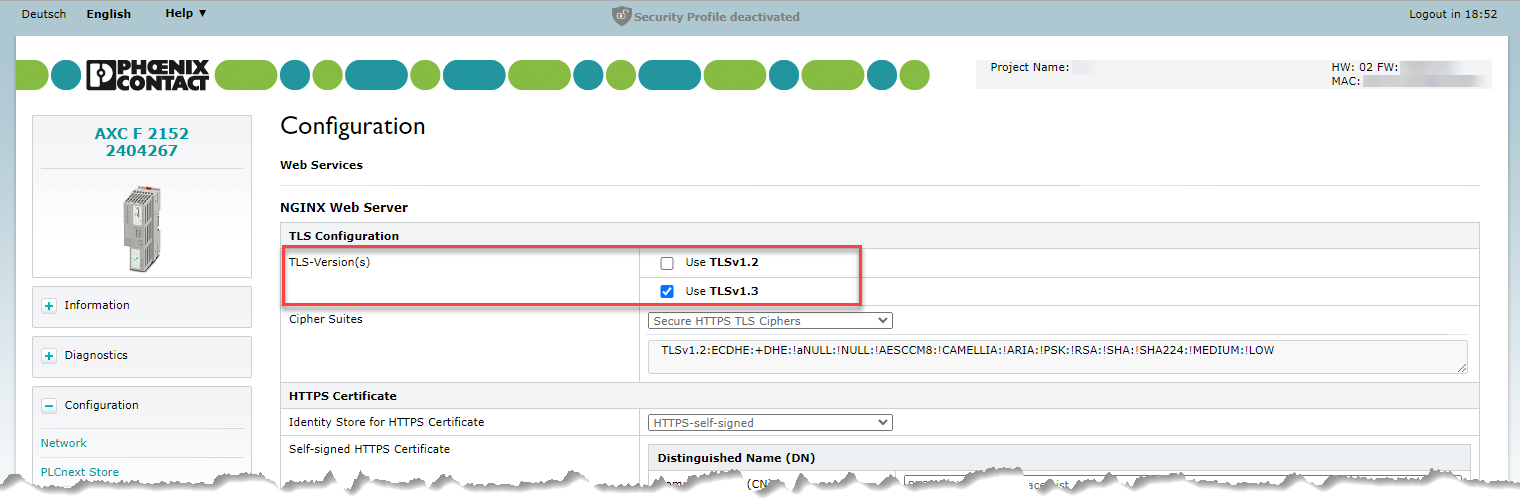Click the 2404267 article number

pos(142,151)
